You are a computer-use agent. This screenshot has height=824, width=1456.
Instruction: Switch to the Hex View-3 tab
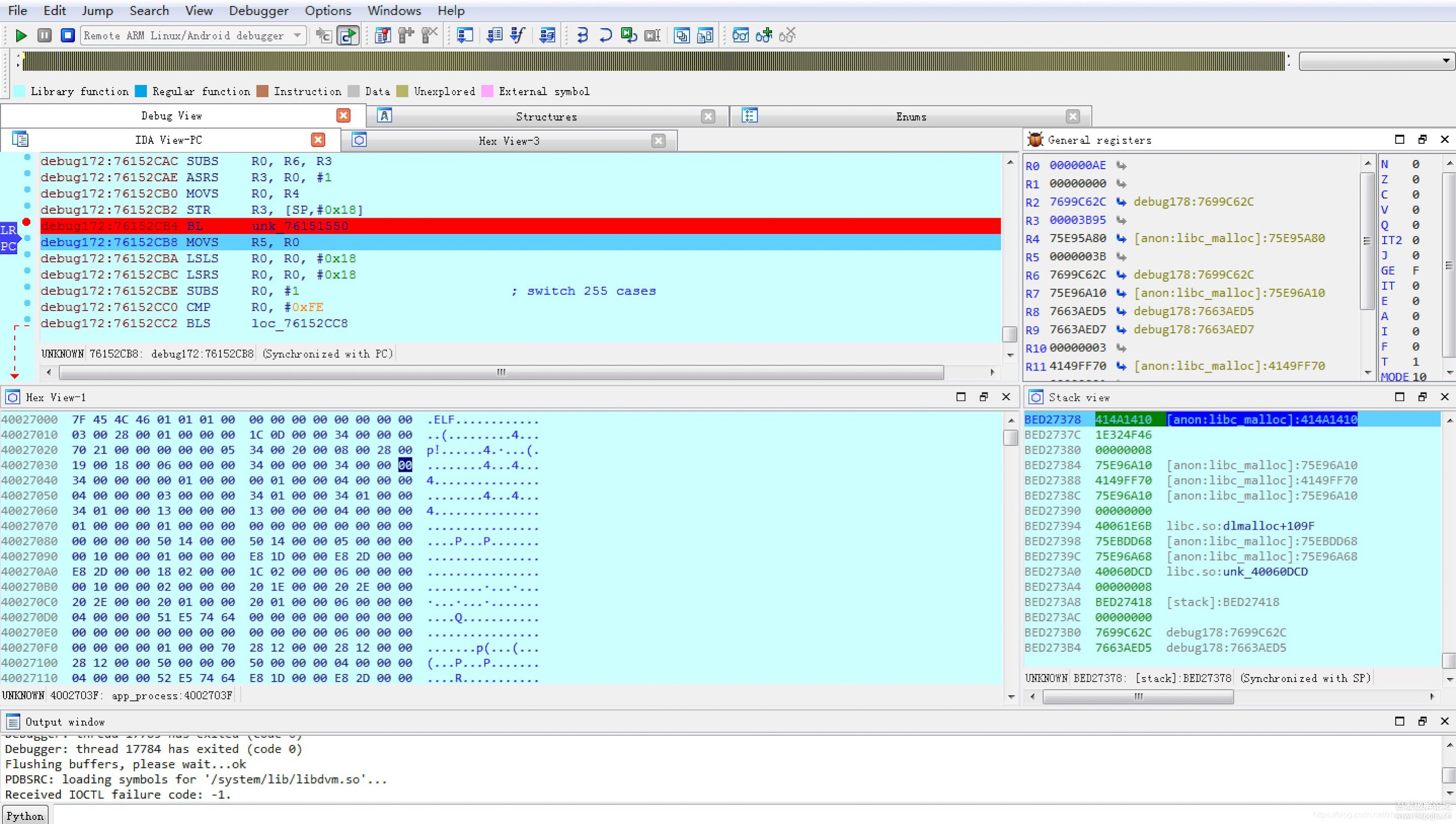tap(508, 141)
